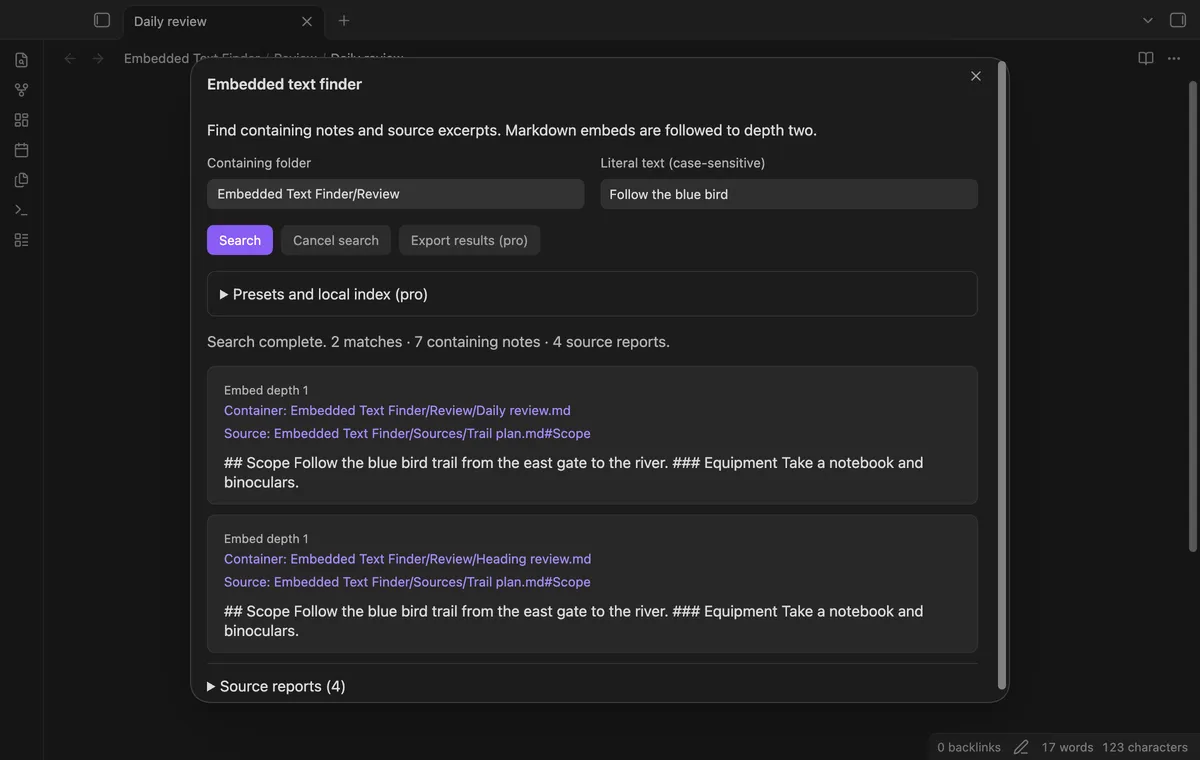Screen dimensions: 1200x760
Task: Click the main window's right scrollbar
Action: tap(1193, 315)
